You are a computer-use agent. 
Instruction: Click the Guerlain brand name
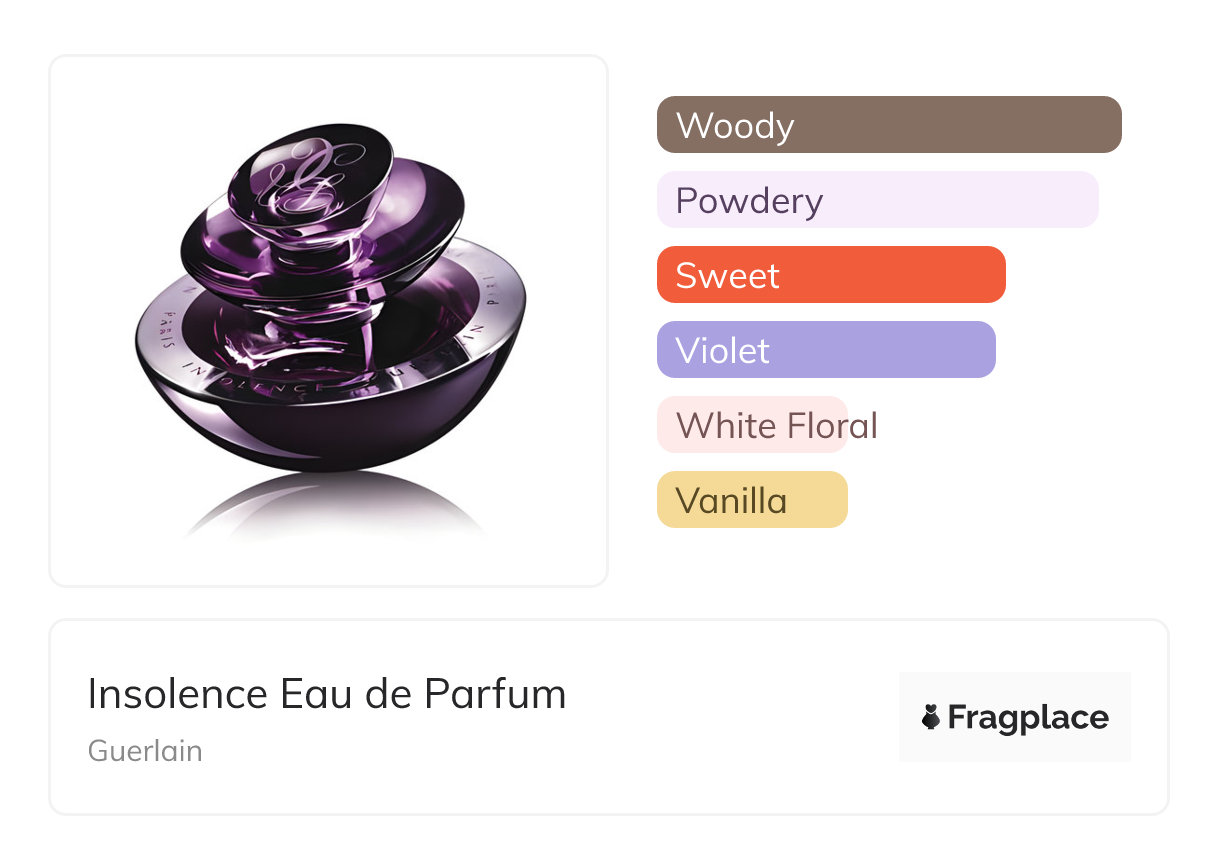tap(145, 751)
